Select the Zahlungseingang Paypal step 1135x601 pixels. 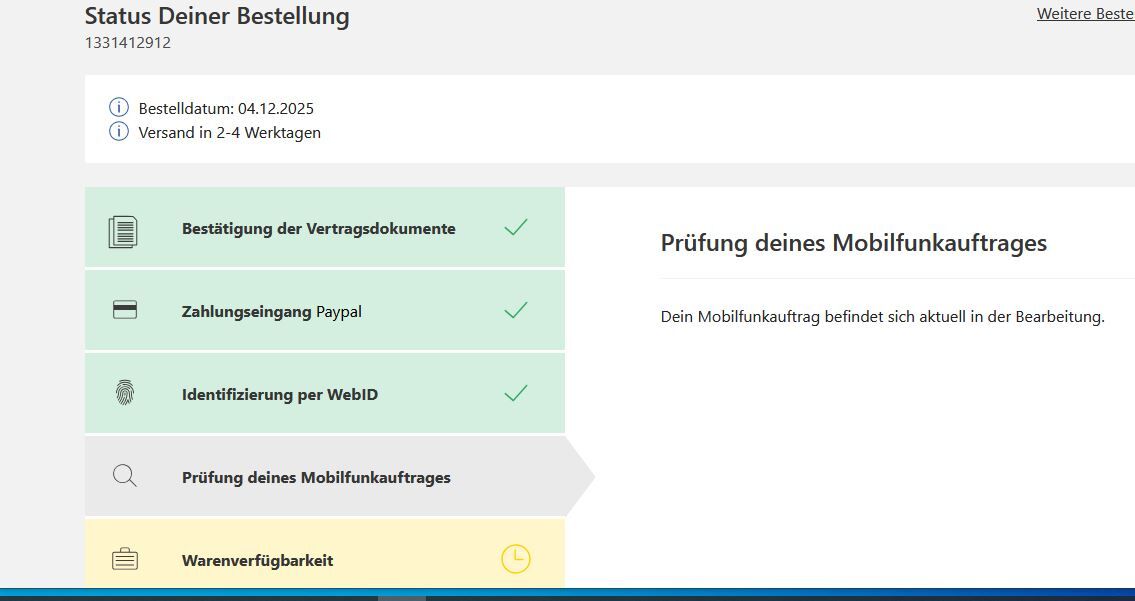coord(272,312)
